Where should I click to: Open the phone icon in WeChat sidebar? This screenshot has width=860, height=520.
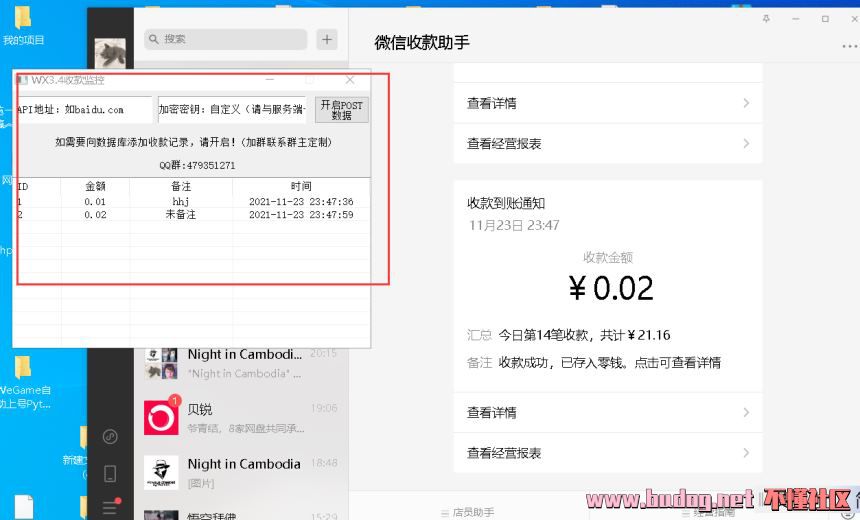pos(110,473)
